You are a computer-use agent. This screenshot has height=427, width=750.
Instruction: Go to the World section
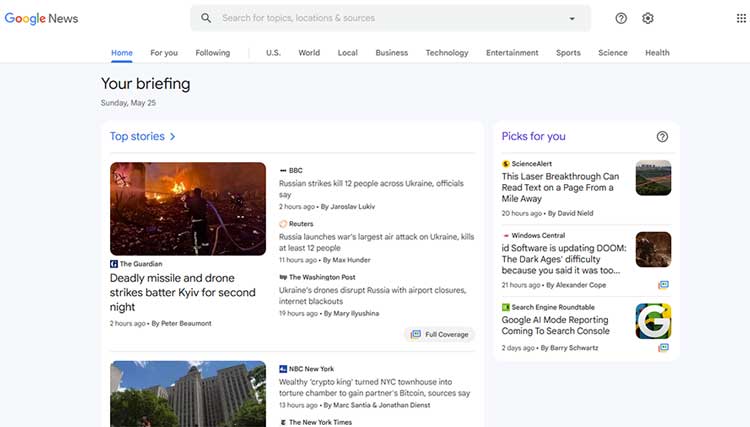[x=309, y=53]
